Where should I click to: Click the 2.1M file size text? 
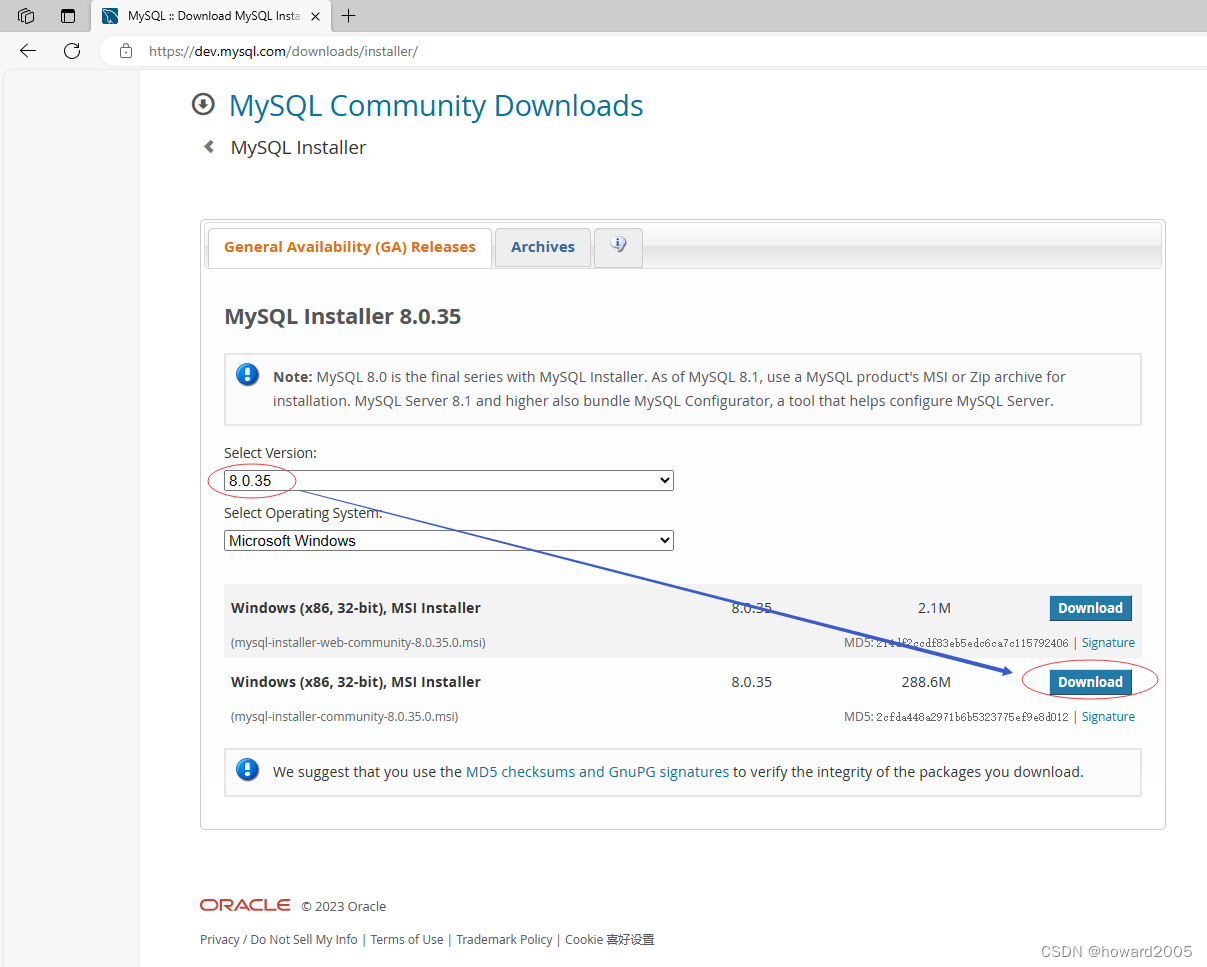coord(934,608)
